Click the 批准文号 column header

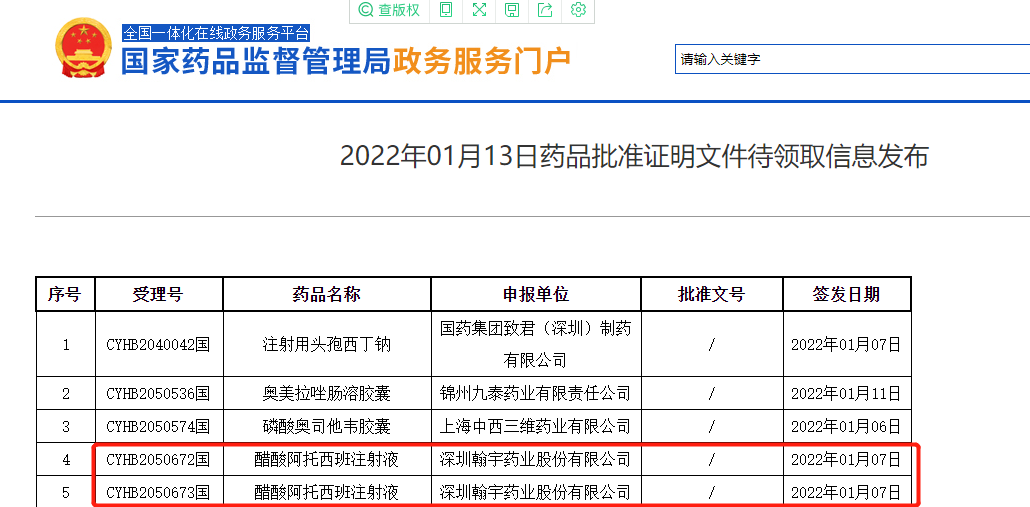click(x=711, y=294)
